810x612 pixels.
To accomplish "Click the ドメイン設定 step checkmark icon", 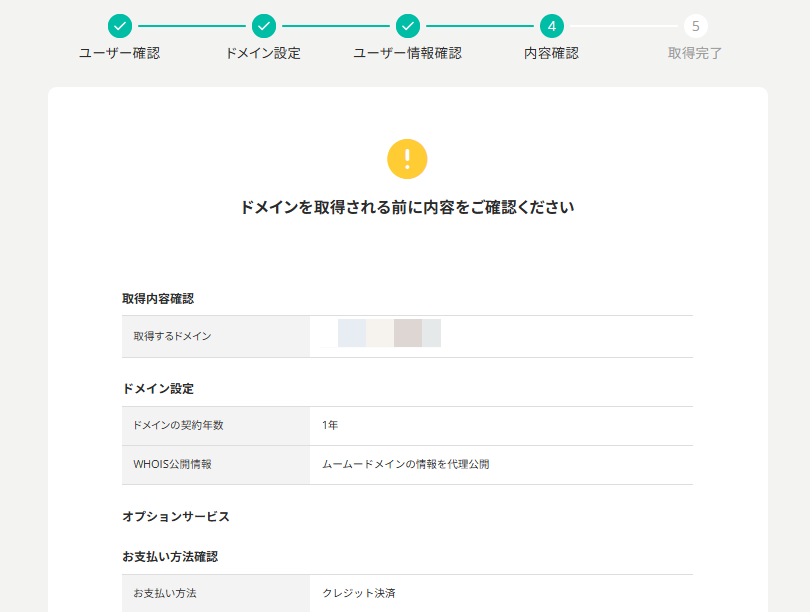I will pos(263,26).
